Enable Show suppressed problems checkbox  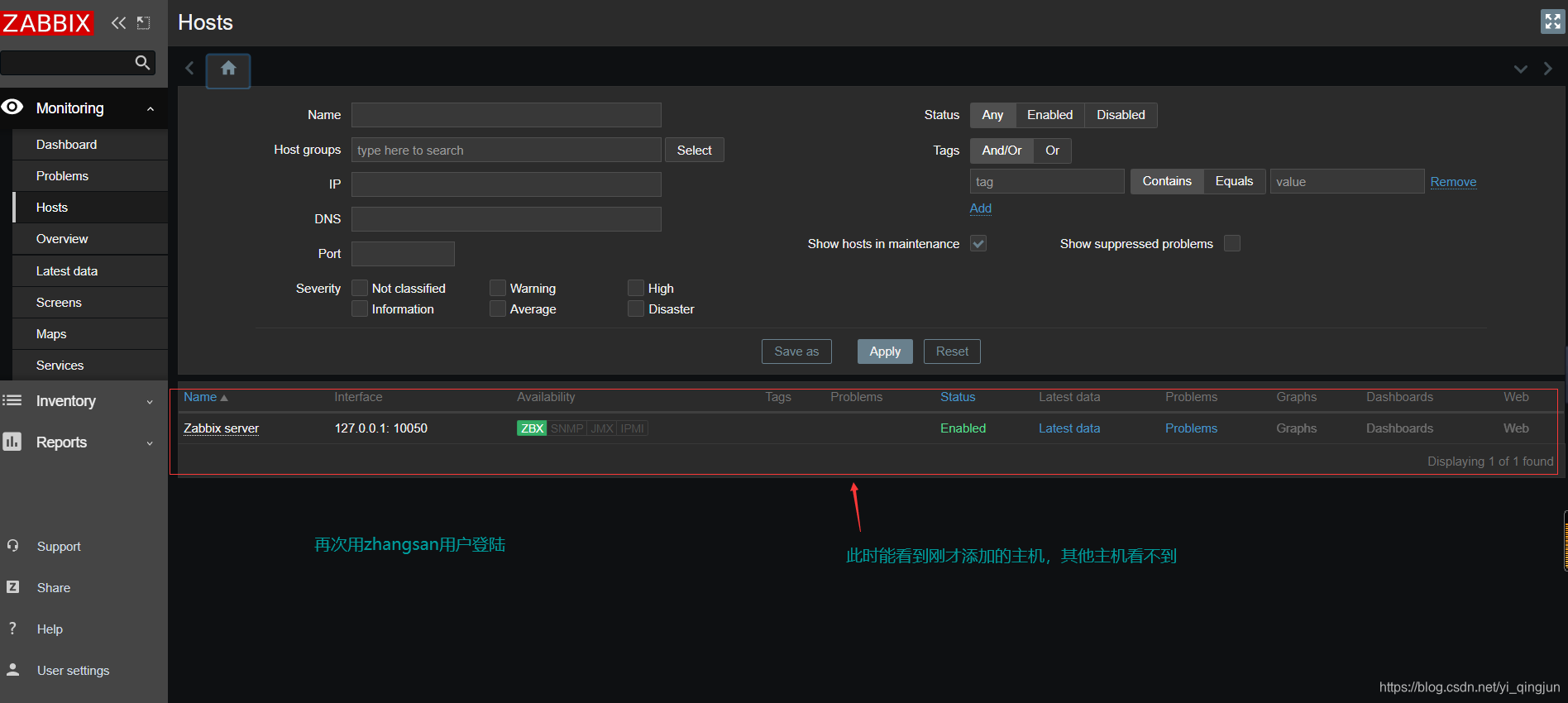pyautogui.click(x=1232, y=243)
